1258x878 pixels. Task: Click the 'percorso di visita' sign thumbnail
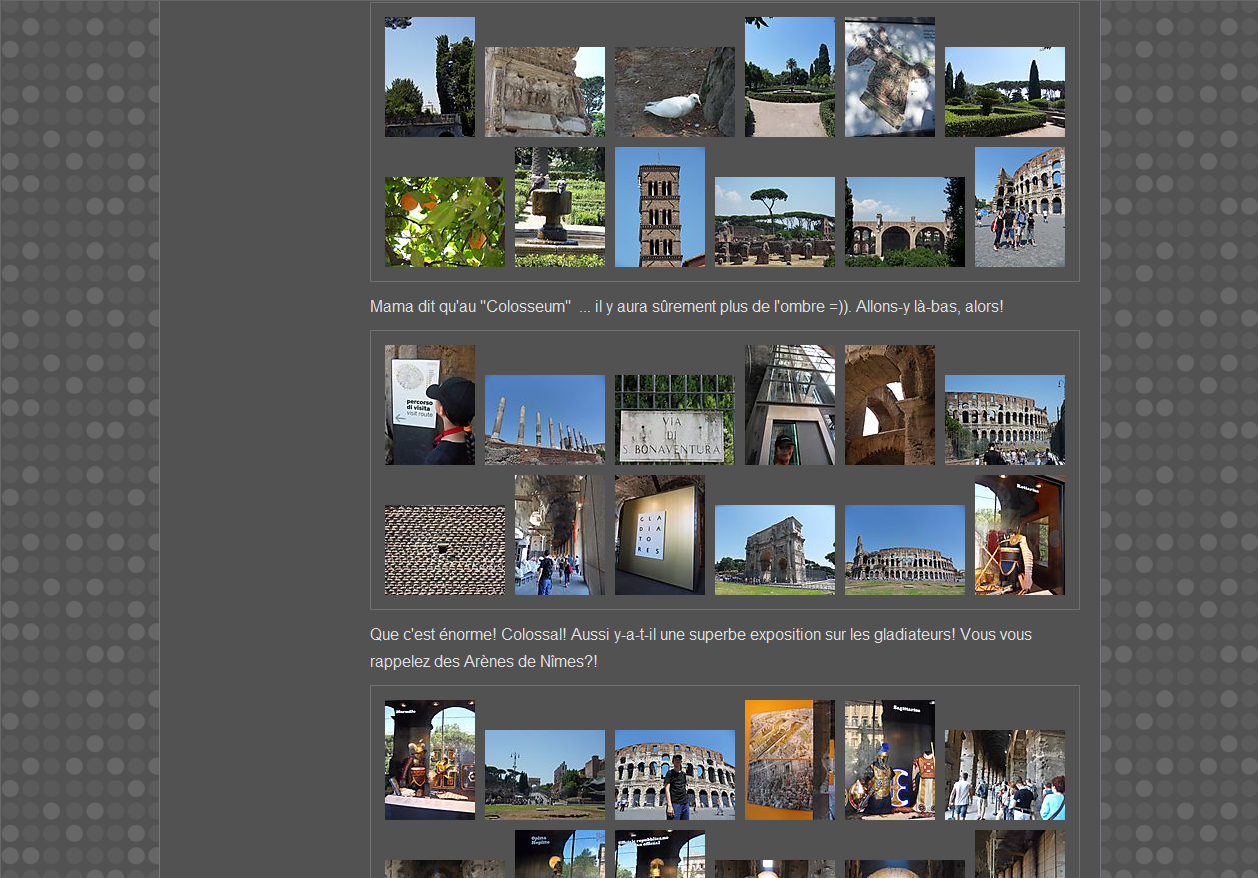click(x=429, y=405)
